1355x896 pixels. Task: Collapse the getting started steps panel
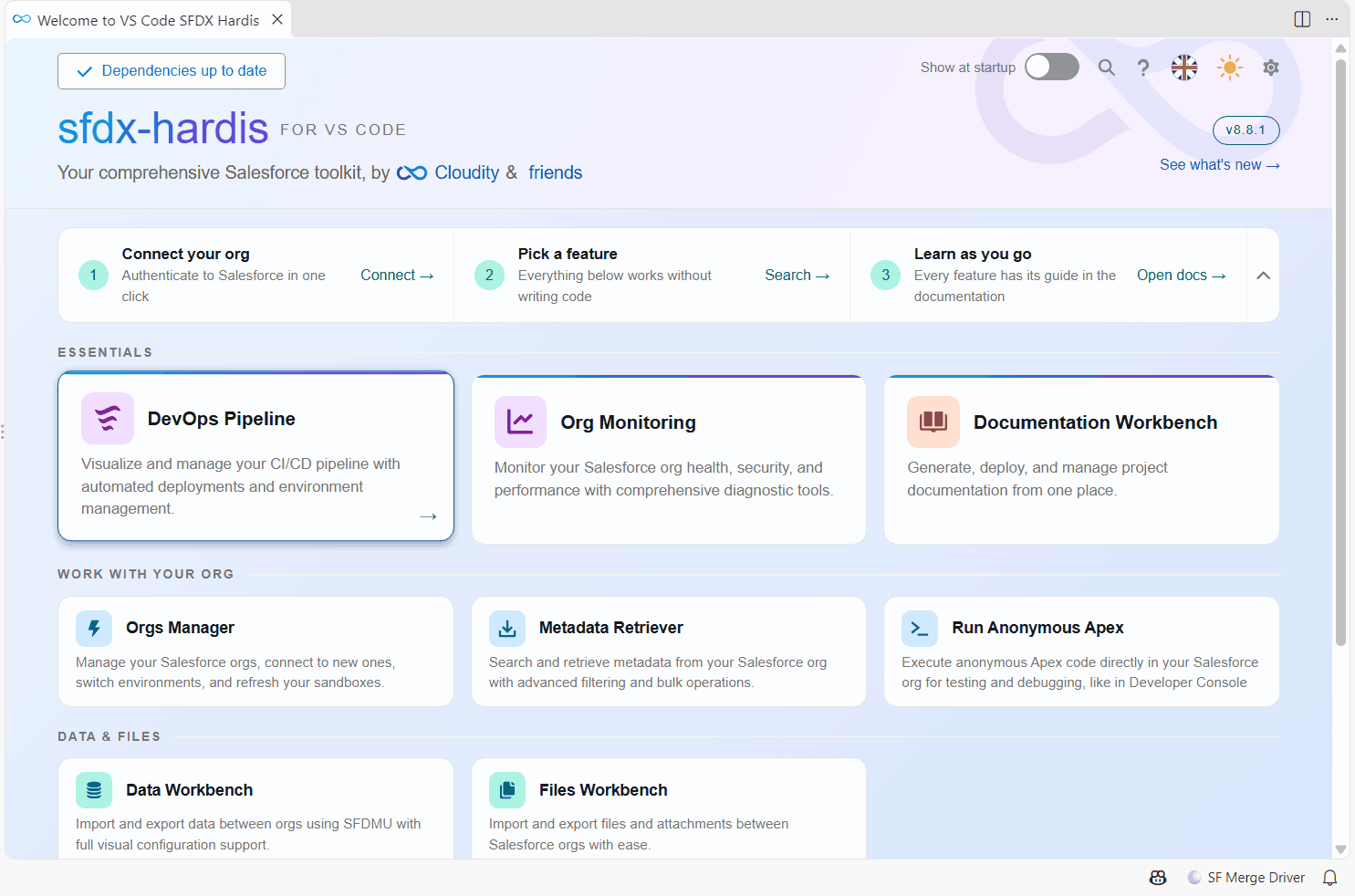tap(1263, 276)
